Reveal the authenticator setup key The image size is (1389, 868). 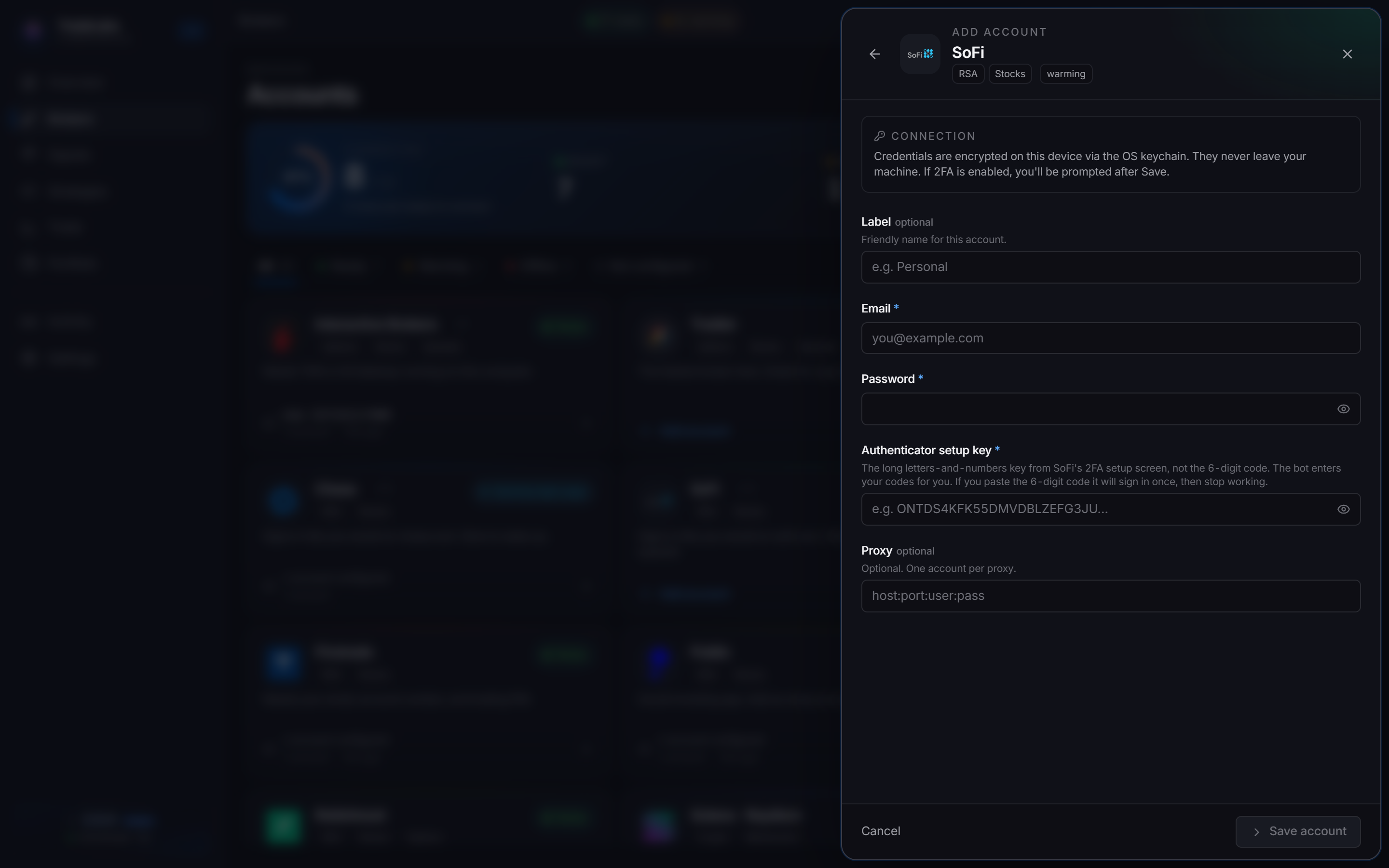coord(1343,509)
